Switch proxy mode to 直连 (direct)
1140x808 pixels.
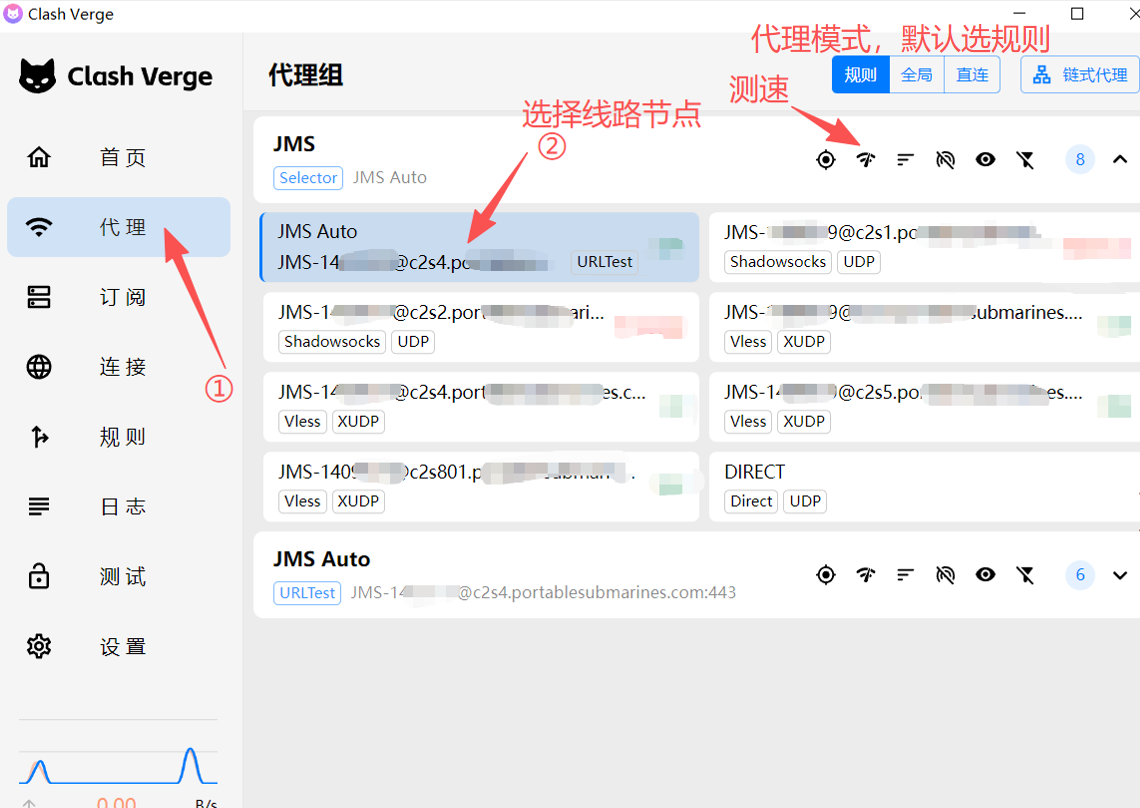pyautogui.click(x=972, y=75)
